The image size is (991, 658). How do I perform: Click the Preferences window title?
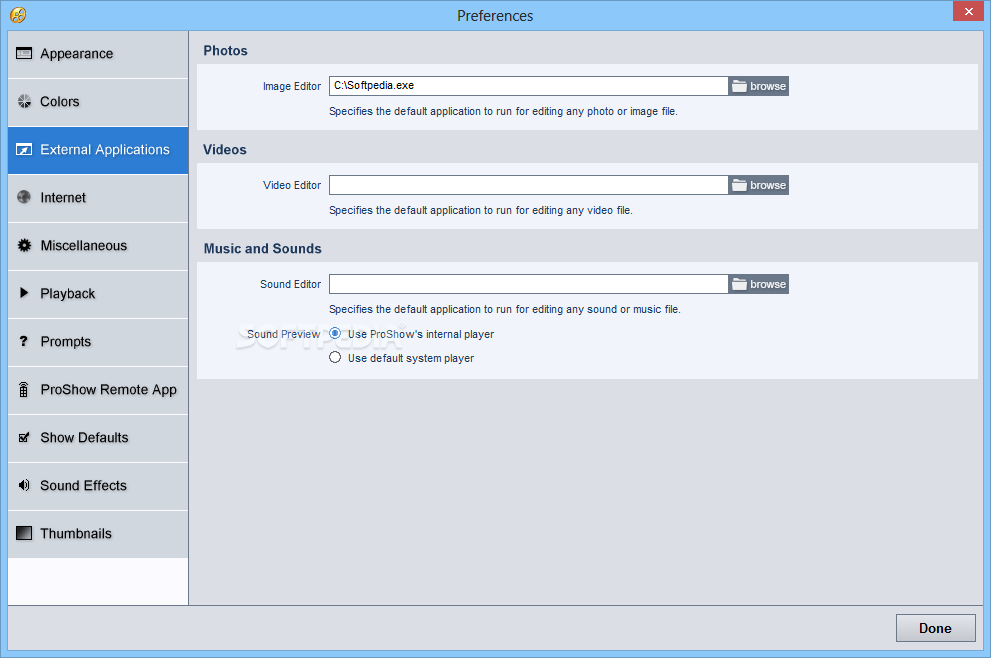[495, 16]
